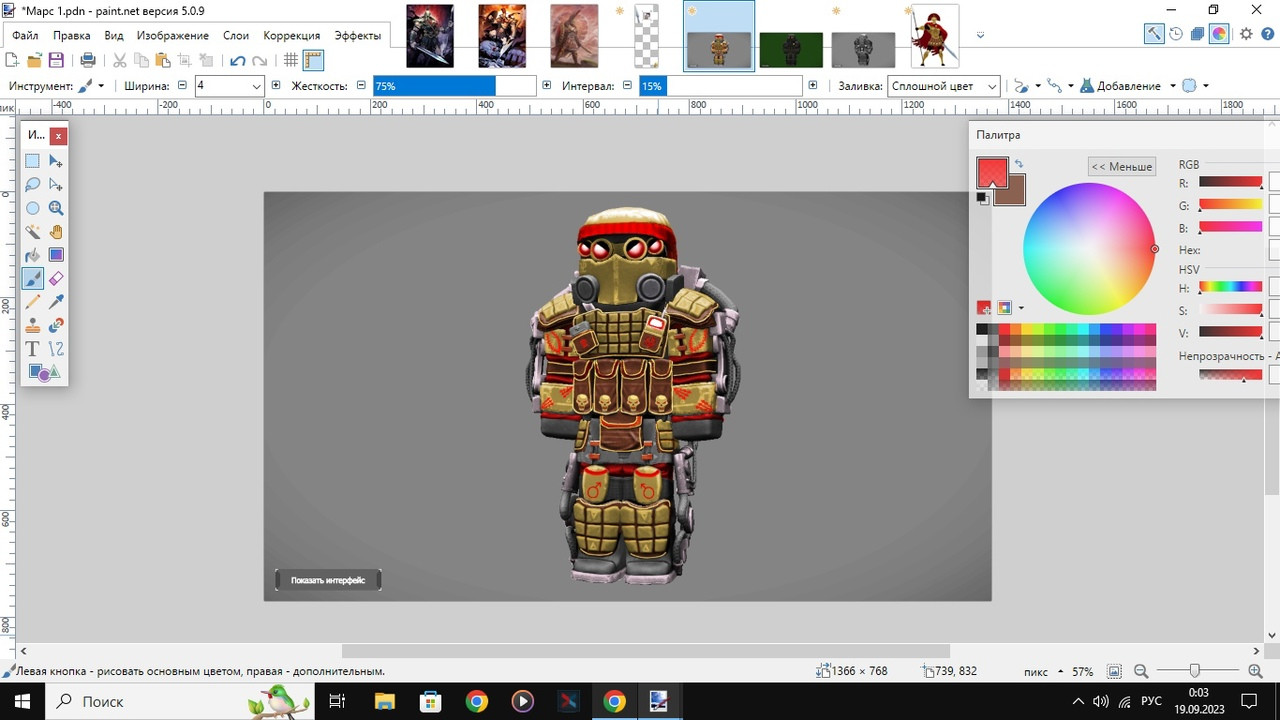Click the primary red color swatch
1280x720 pixels.
(x=991, y=172)
